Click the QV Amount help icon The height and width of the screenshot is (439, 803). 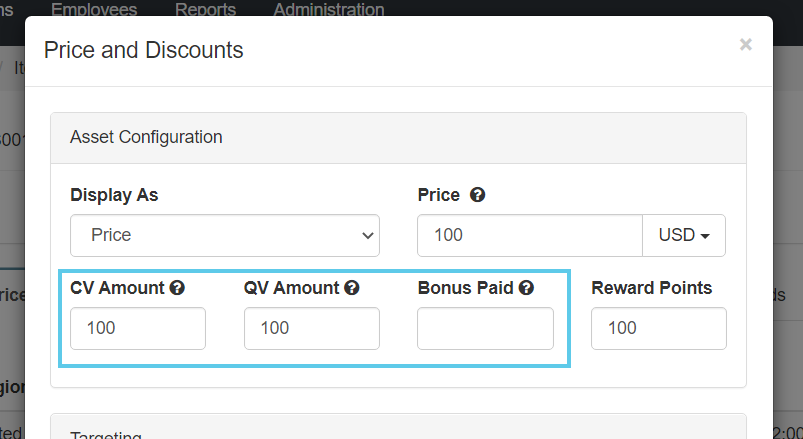point(352,288)
